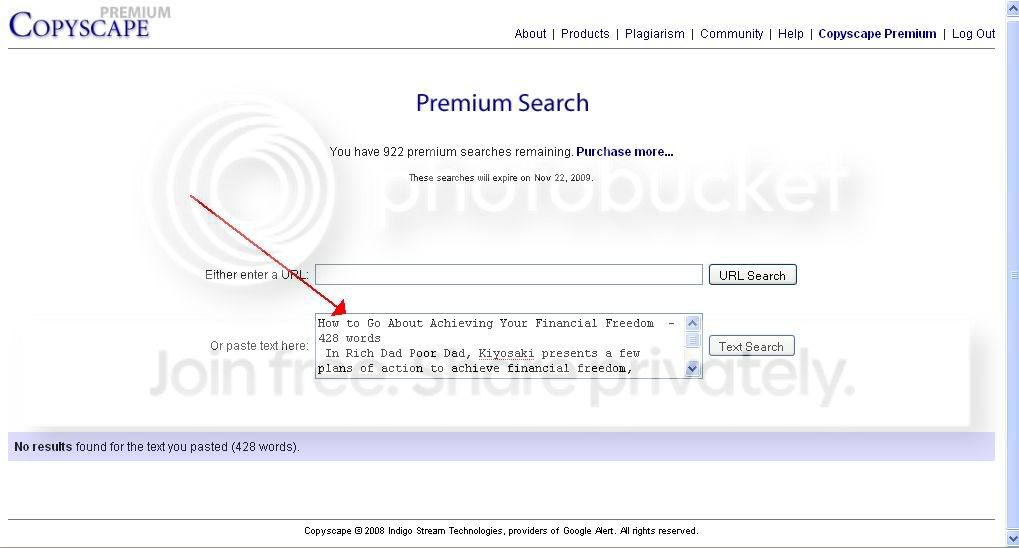This screenshot has width=1019, height=548.
Task: Click the 'Or paste text here:' label
Action: pyautogui.click(x=259, y=346)
